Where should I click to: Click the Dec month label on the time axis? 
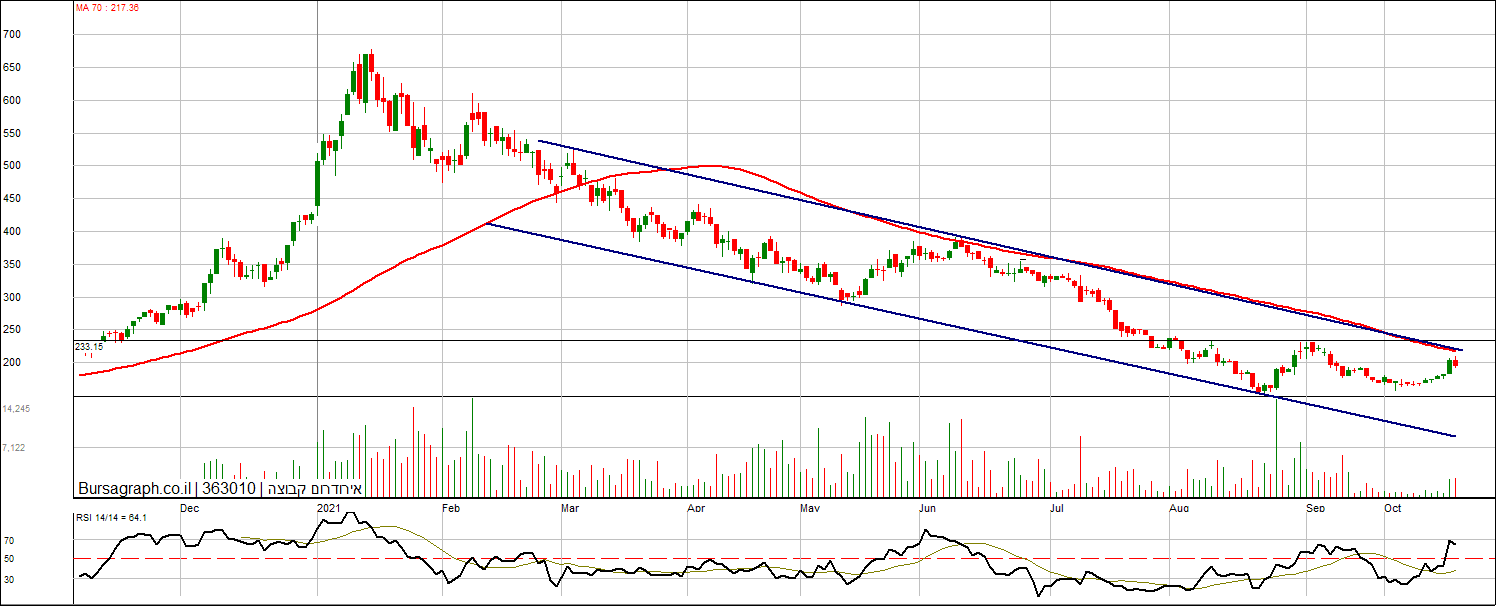(x=190, y=509)
